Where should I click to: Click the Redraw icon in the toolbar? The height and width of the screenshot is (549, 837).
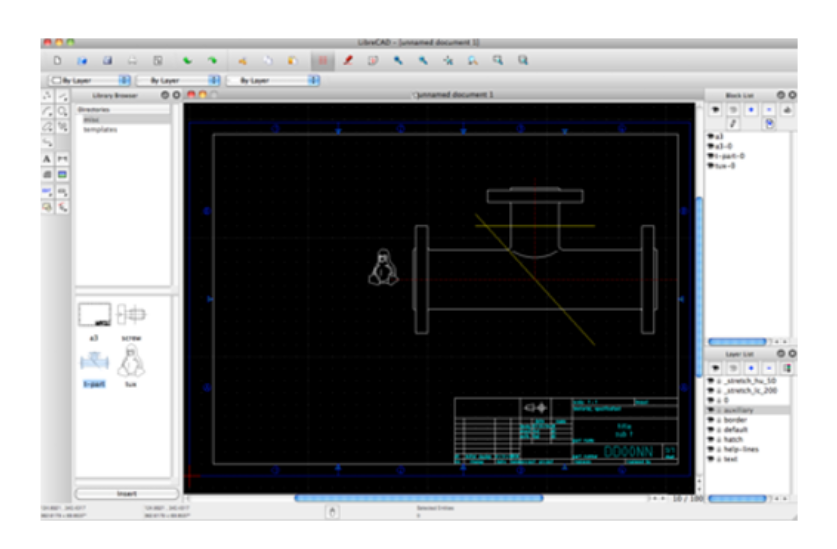pos(373,60)
